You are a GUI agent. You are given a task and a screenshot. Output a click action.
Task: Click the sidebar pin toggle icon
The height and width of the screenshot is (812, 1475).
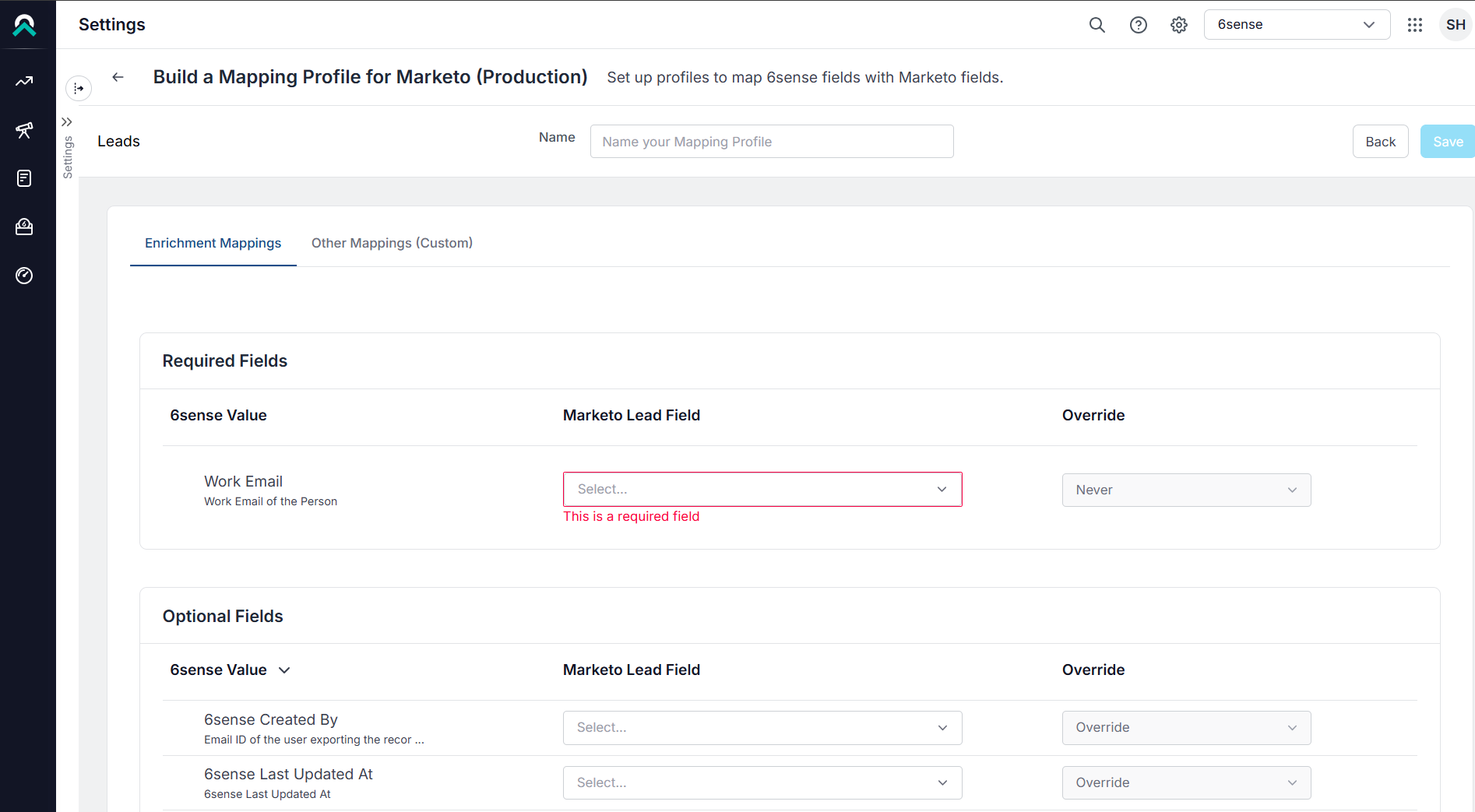pyautogui.click(x=79, y=88)
